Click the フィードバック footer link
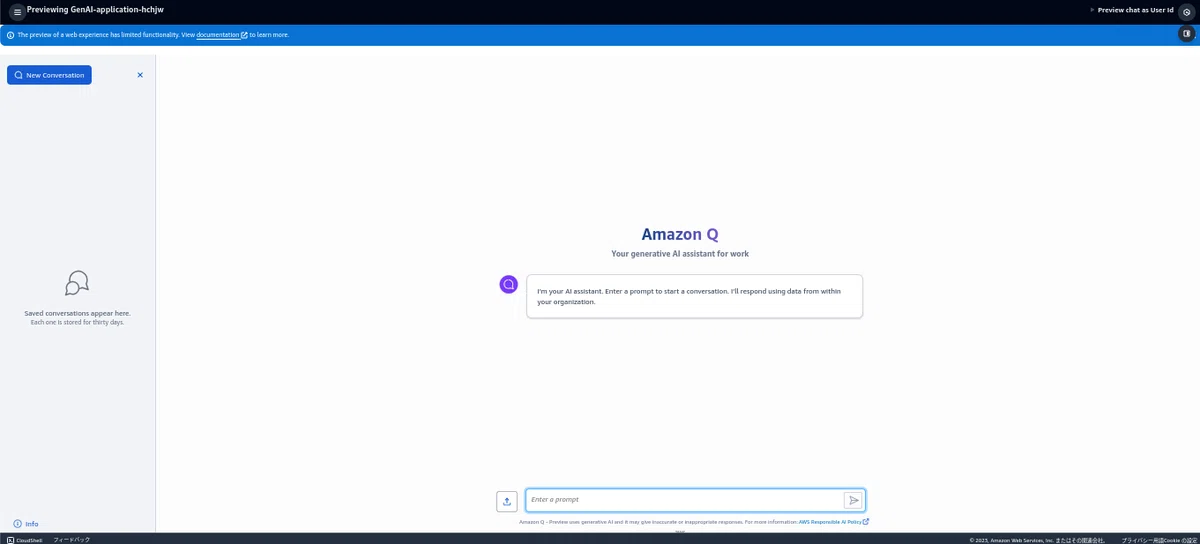 coord(71,540)
